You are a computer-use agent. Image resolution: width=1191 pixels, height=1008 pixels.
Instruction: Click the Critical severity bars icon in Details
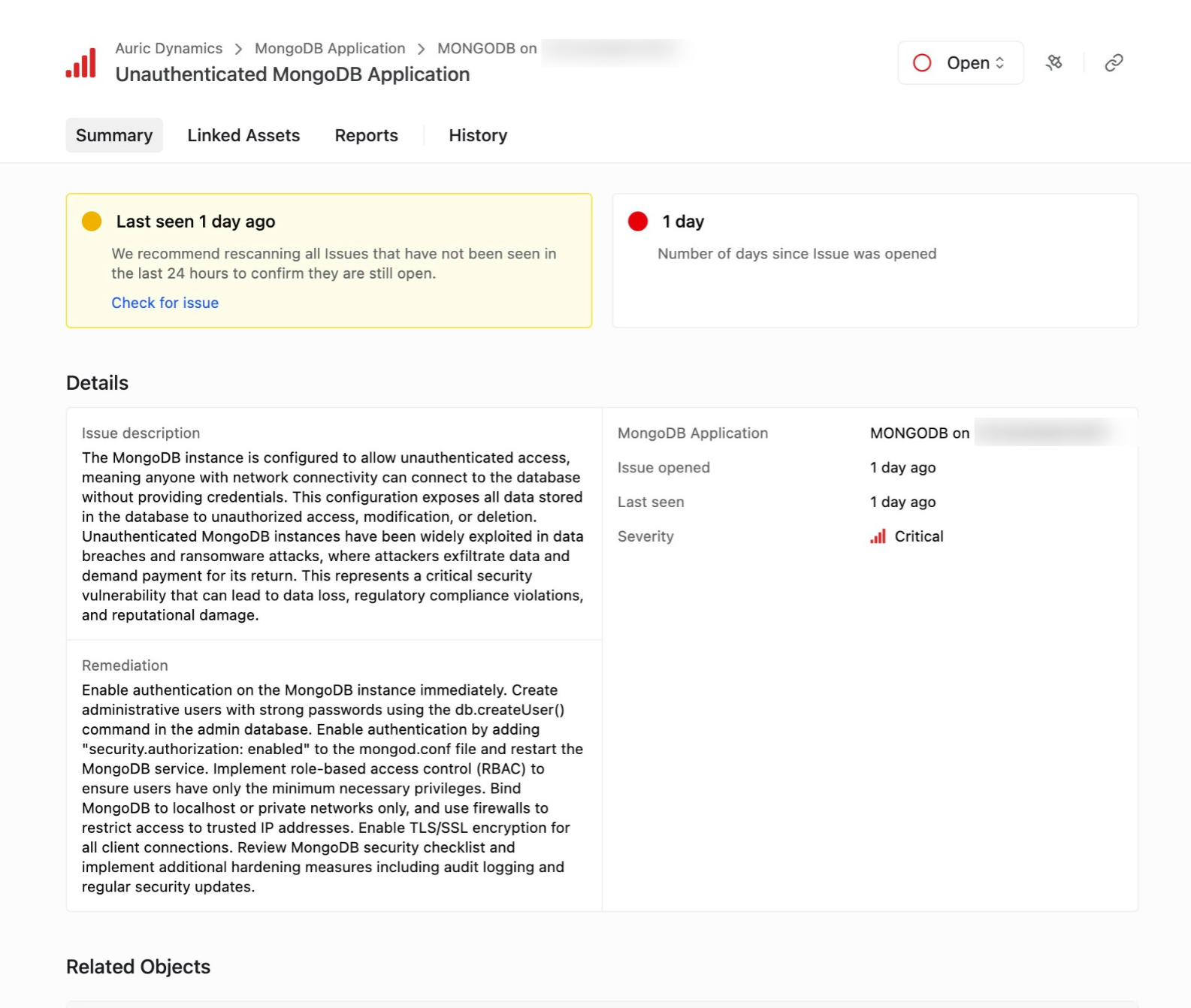point(878,536)
